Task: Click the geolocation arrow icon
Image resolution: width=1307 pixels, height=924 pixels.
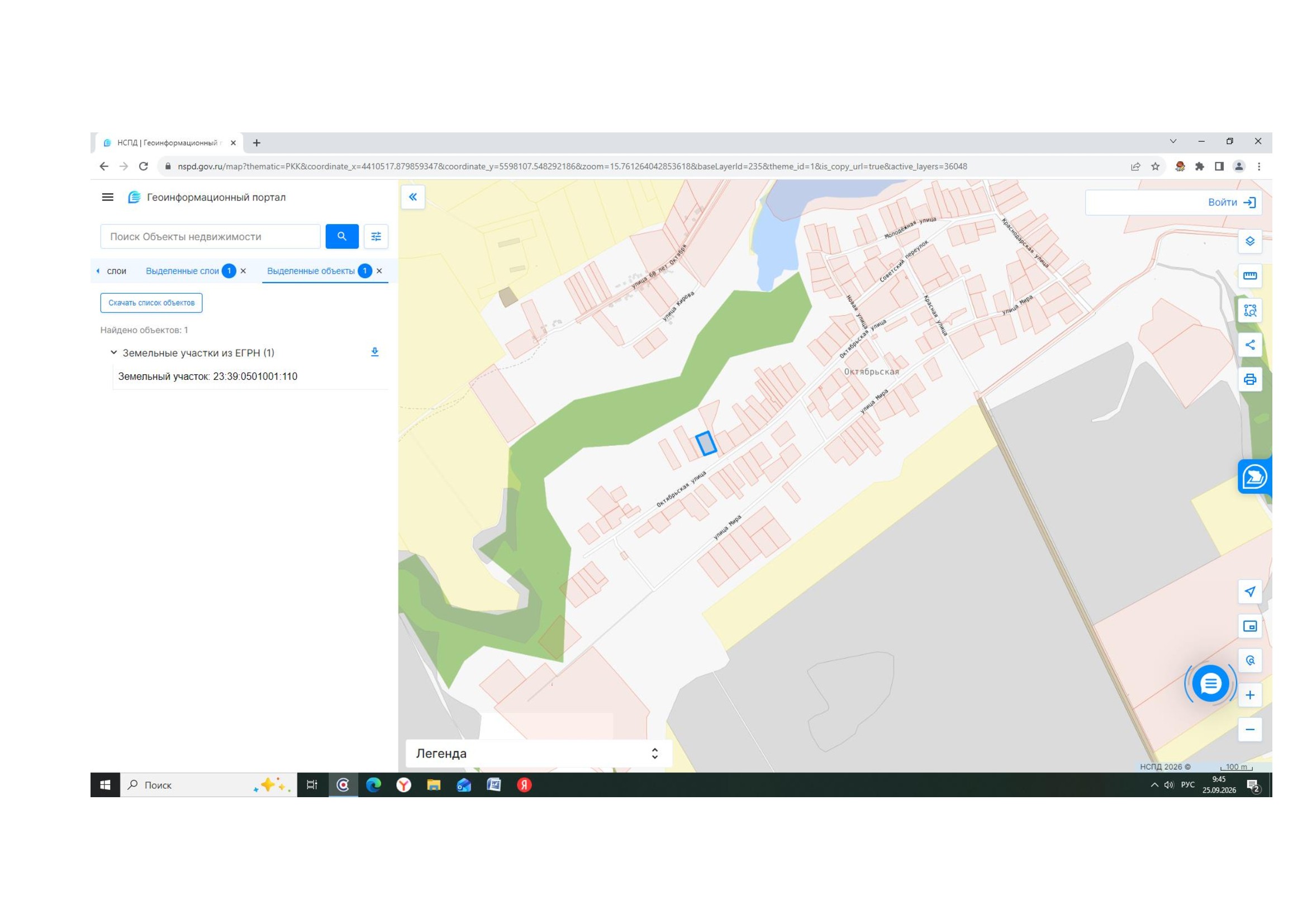Action: 1249,592
